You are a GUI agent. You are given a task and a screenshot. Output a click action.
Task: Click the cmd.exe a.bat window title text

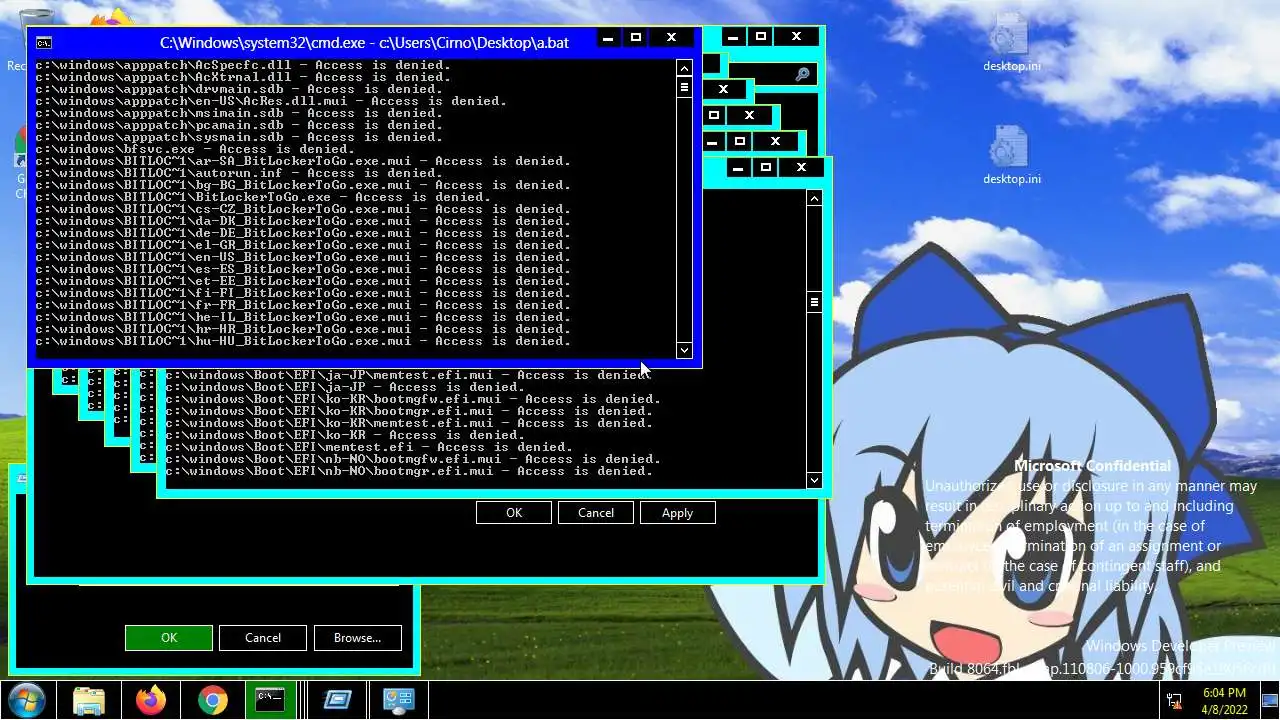click(x=364, y=43)
